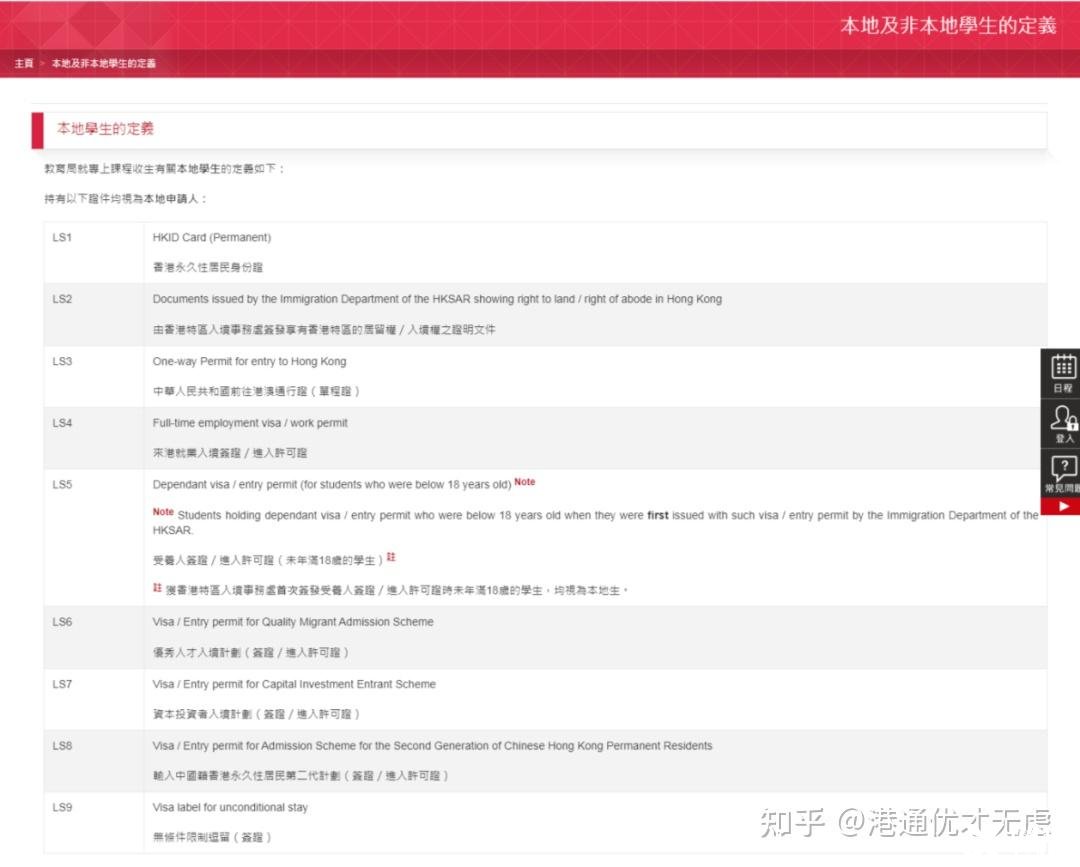Select the LS2 row code cell

pyautogui.click(x=94, y=314)
